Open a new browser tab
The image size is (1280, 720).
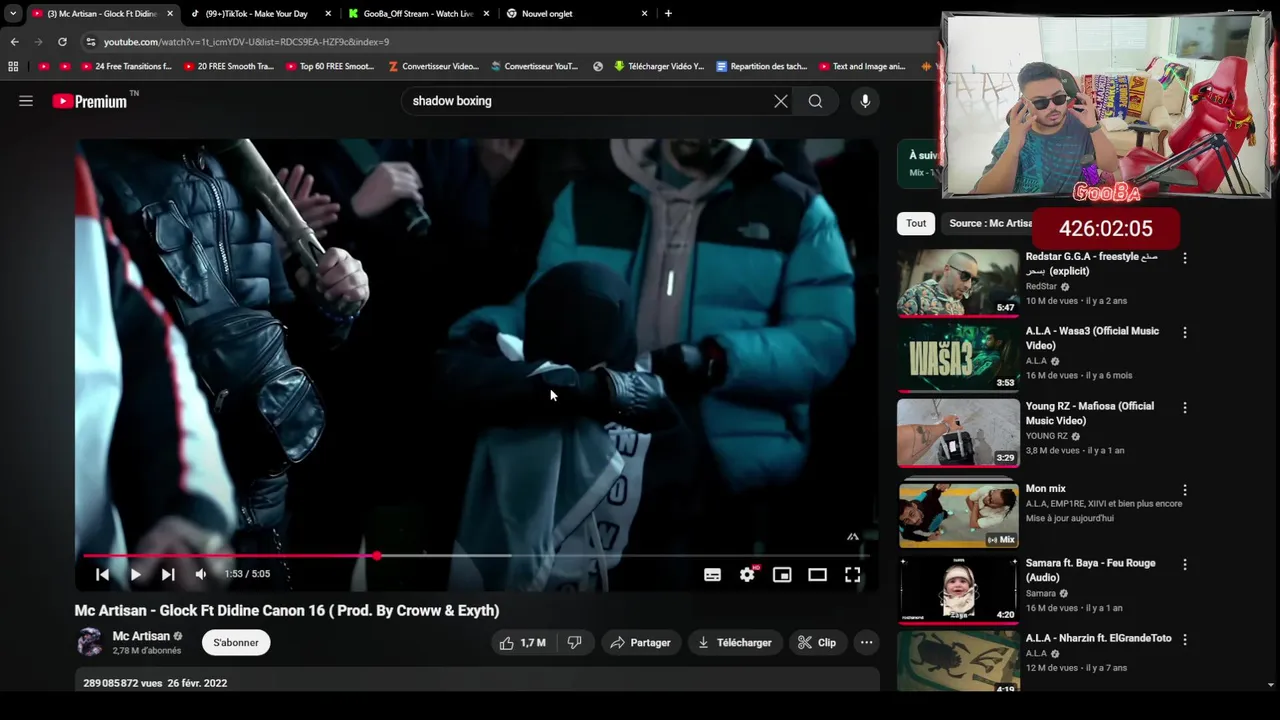pos(668,14)
